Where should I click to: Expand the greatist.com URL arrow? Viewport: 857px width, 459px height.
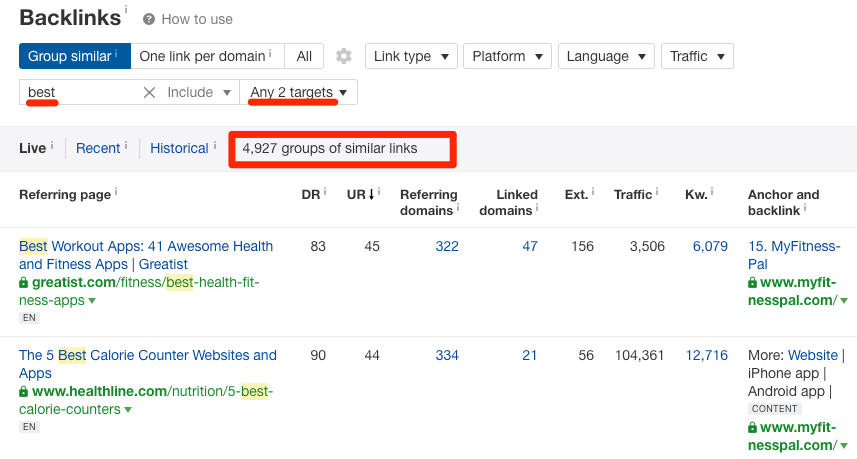92,301
